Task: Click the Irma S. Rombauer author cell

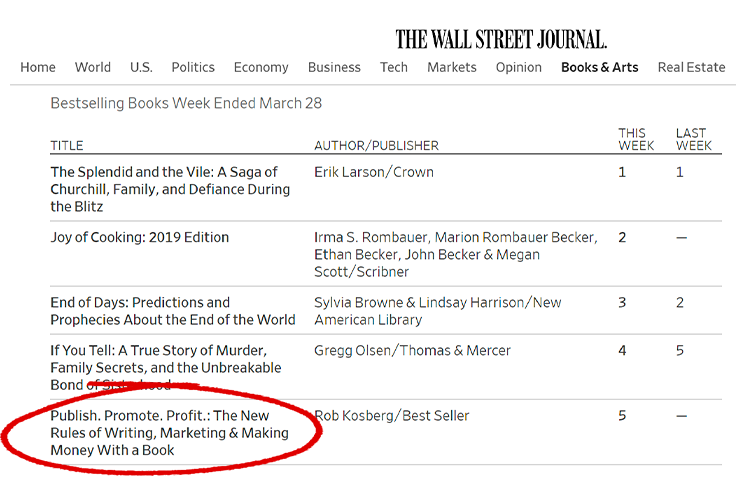Action: click(456, 254)
